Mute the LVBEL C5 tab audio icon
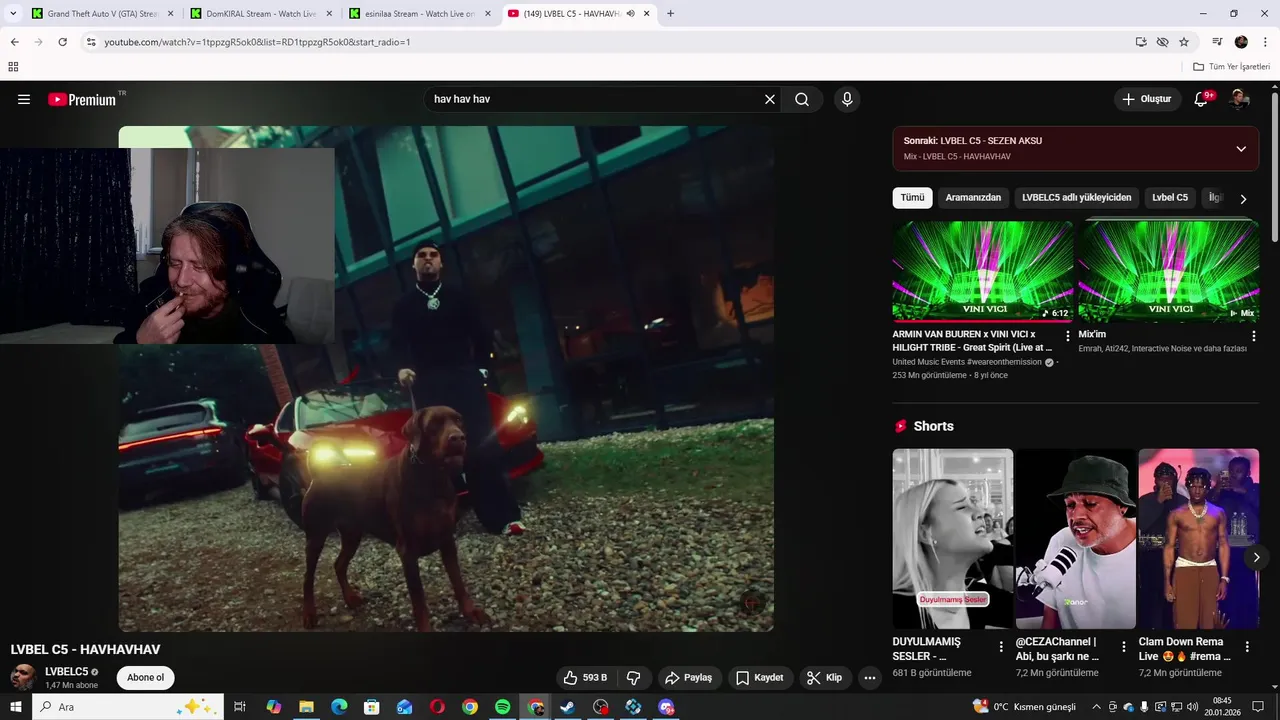Screen dimensions: 1280x720 click(630, 14)
